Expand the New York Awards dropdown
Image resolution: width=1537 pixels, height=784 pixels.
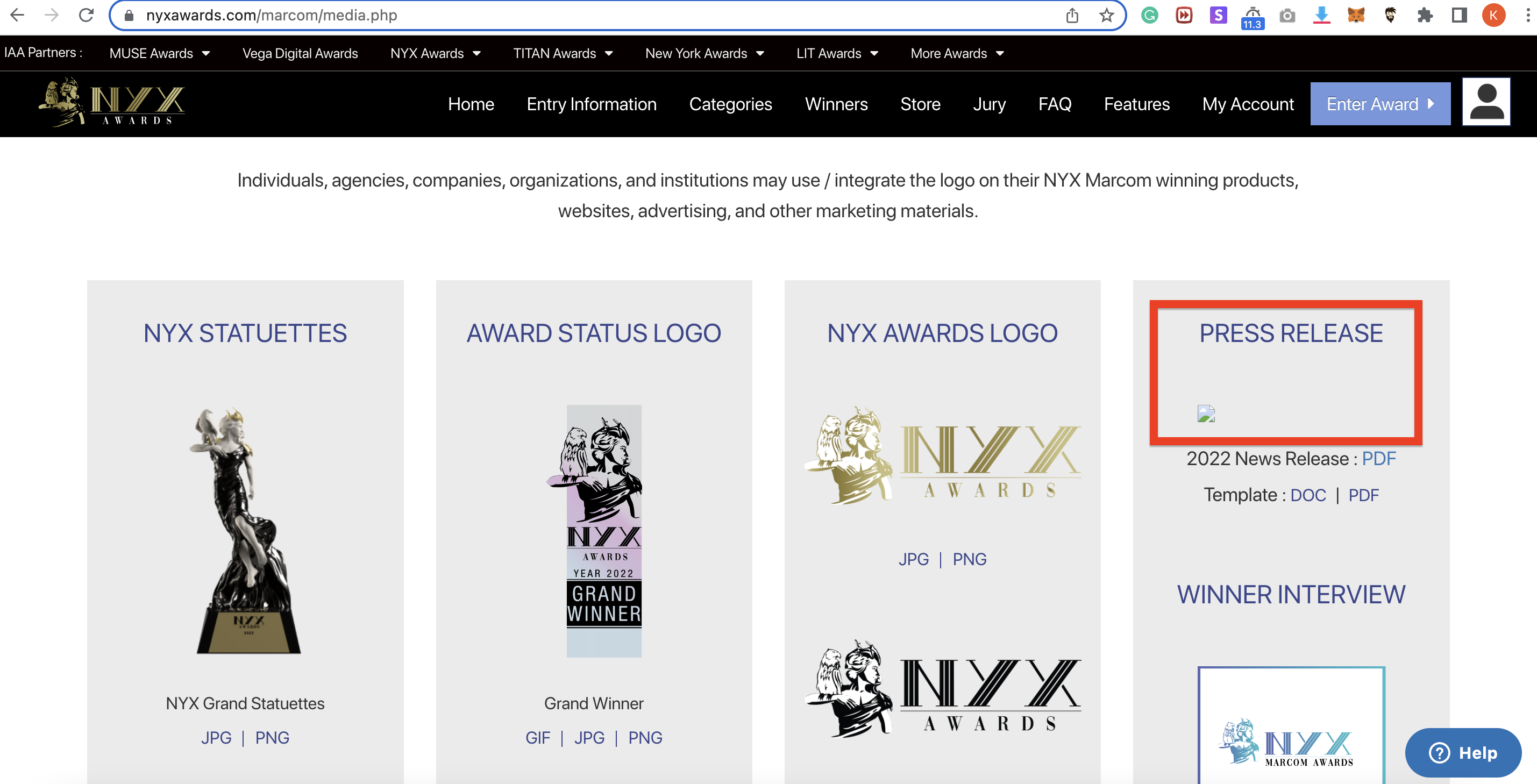[704, 53]
